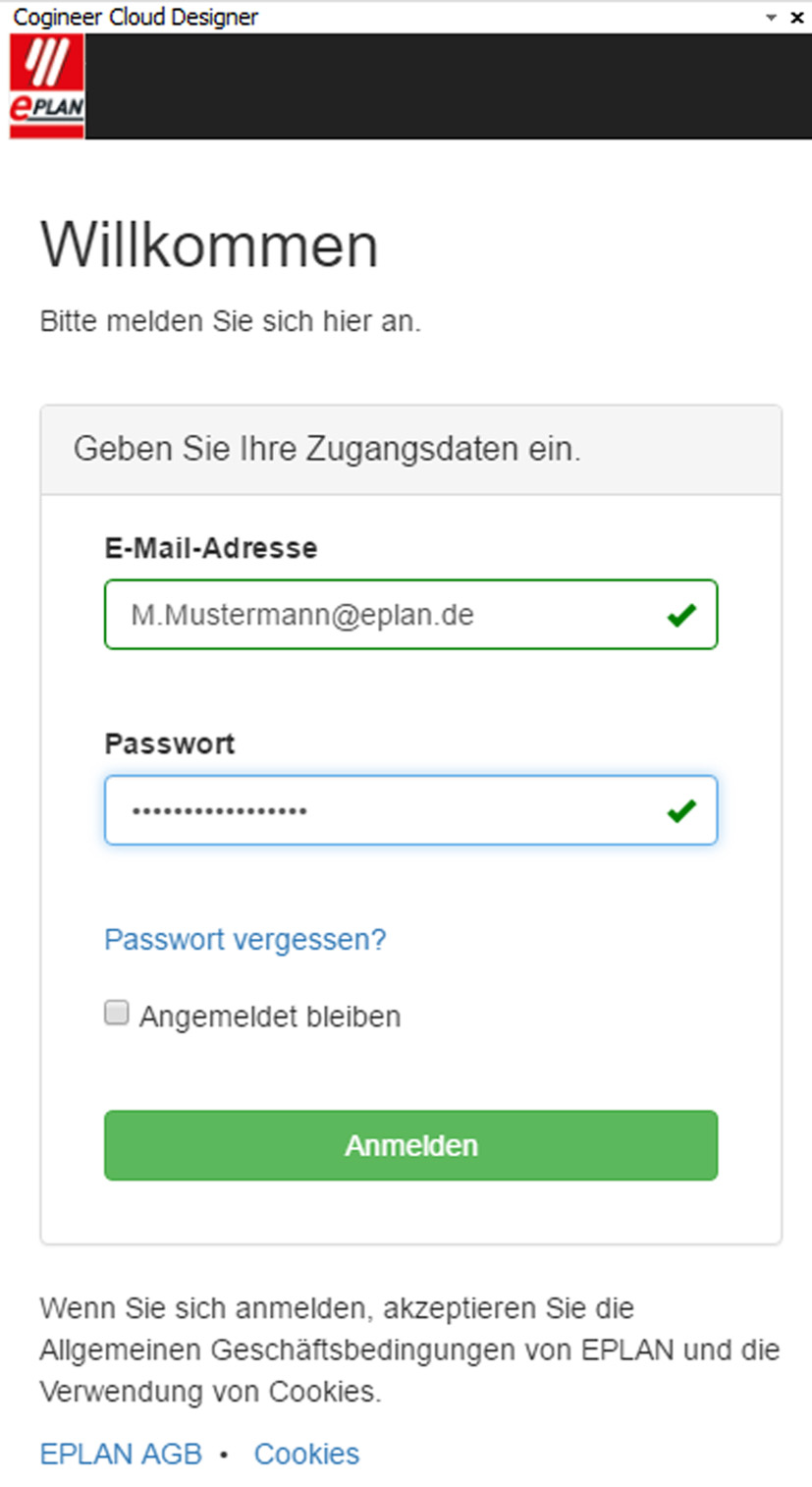
Task: Click the green checkmark in the email field
Action: coord(680,616)
